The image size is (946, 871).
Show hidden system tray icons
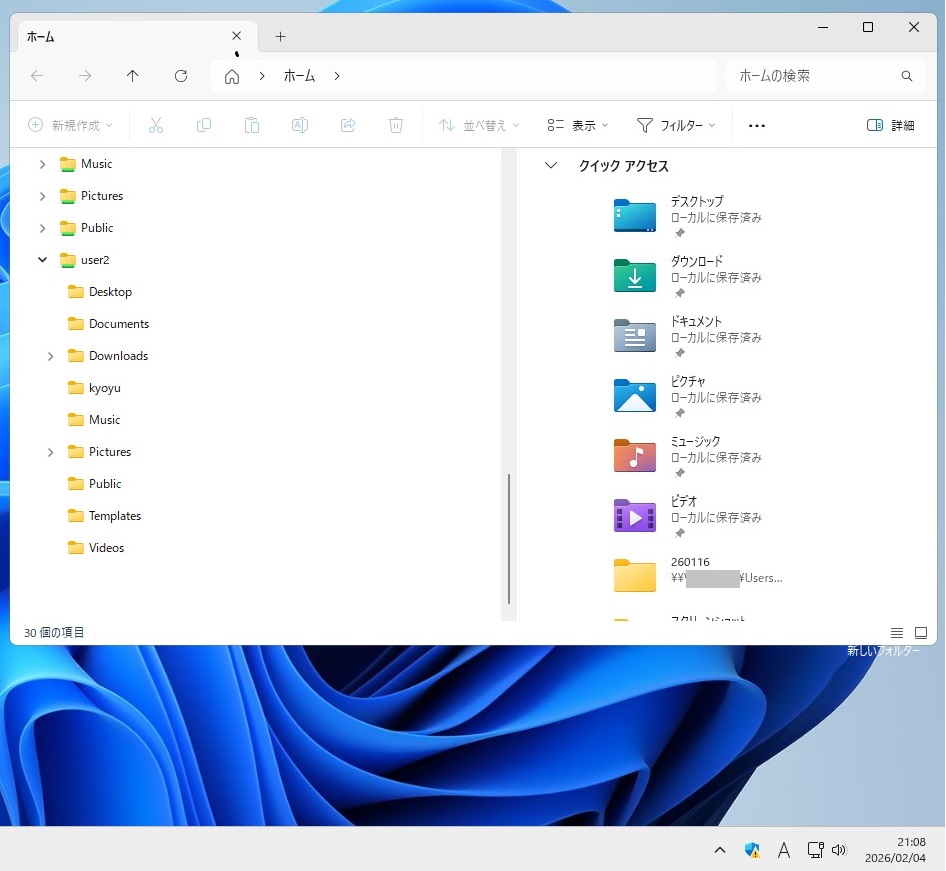719,850
